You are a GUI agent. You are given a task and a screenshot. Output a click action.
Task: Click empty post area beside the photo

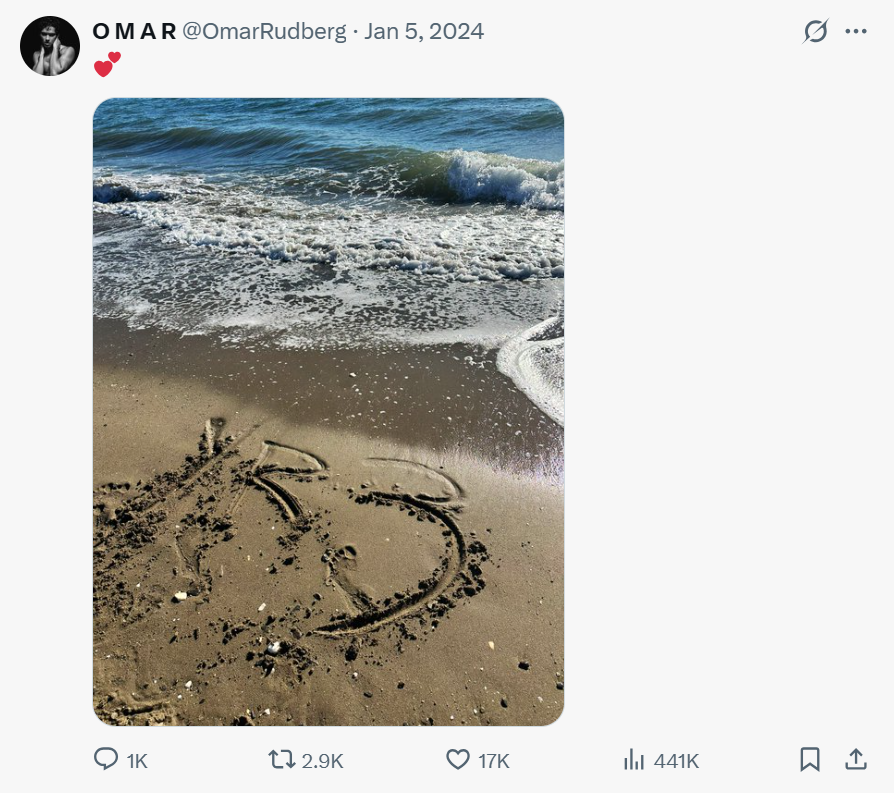[x=720, y=400]
